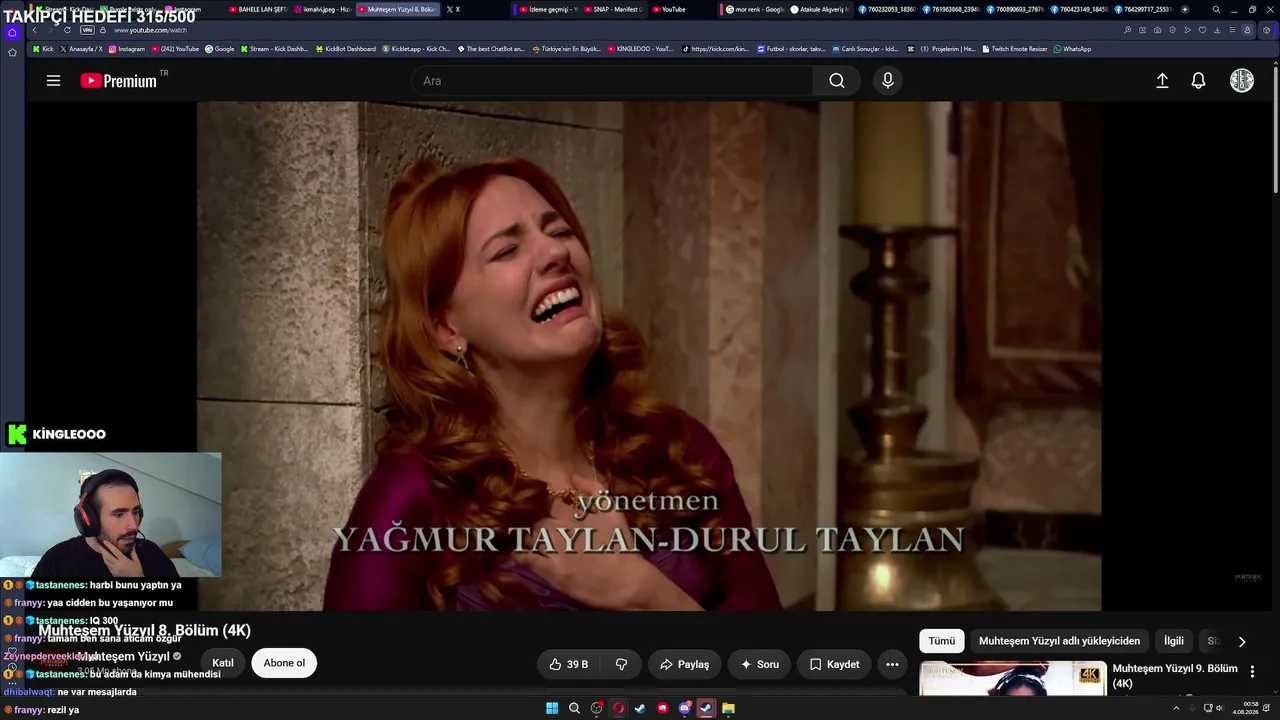Open the Kick bookmark
This screenshot has height=720, width=1280.
coord(43,49)
